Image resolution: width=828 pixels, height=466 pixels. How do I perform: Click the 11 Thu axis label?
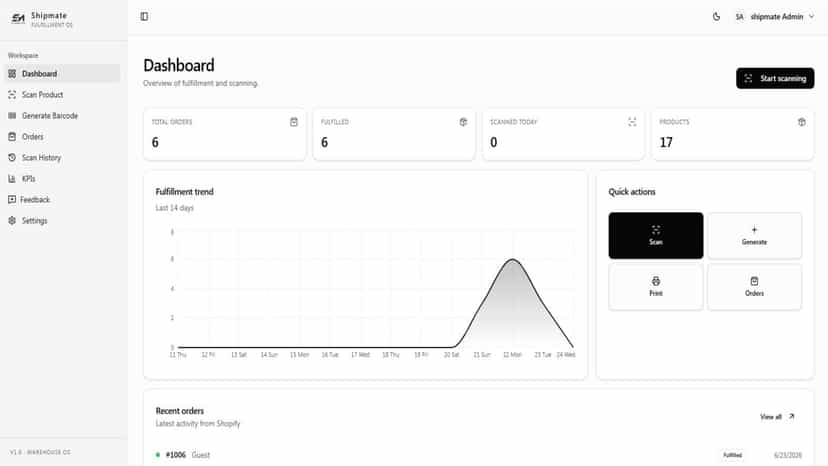178,355
